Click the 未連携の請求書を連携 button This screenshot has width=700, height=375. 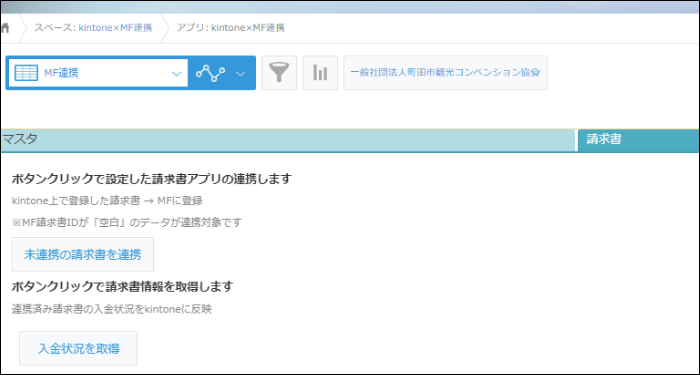coord(83,254)
